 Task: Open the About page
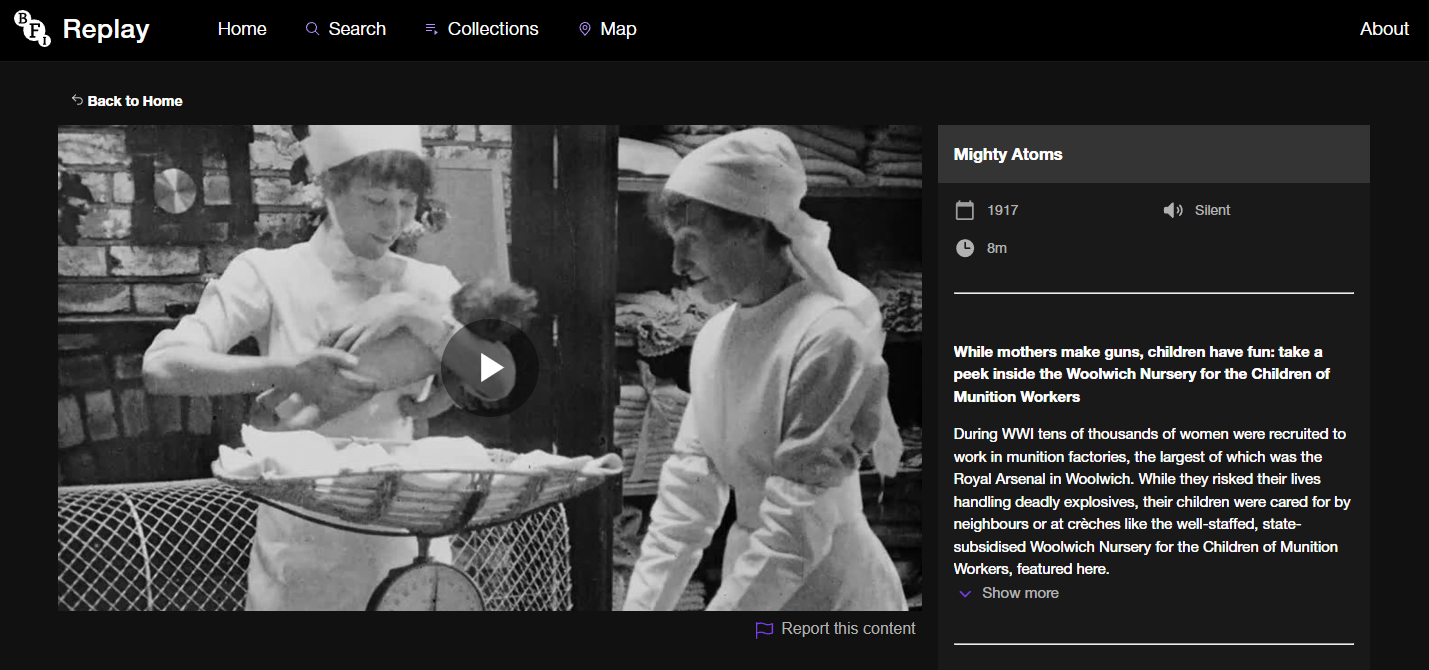[1384, 29]
